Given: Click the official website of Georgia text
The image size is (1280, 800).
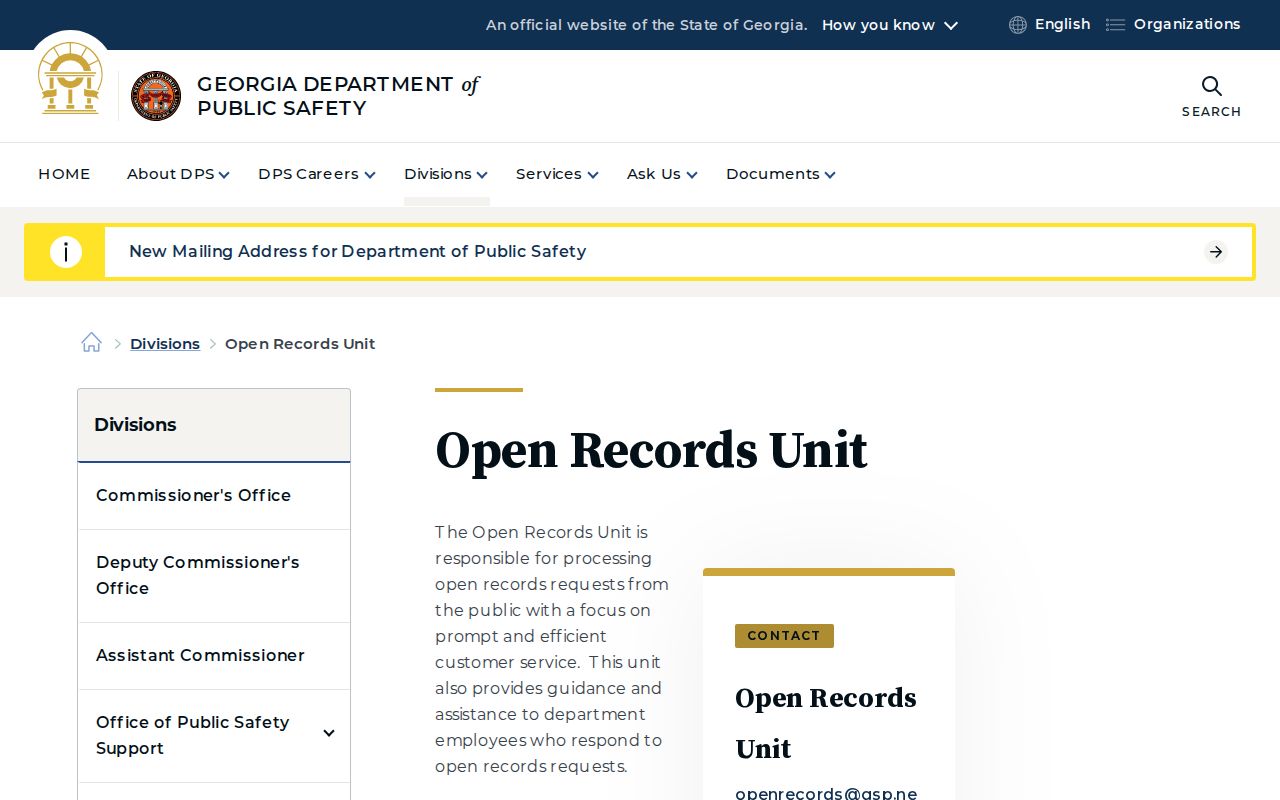Looking at the screenshot, I should pyautogui.click(x=647, y=25).
